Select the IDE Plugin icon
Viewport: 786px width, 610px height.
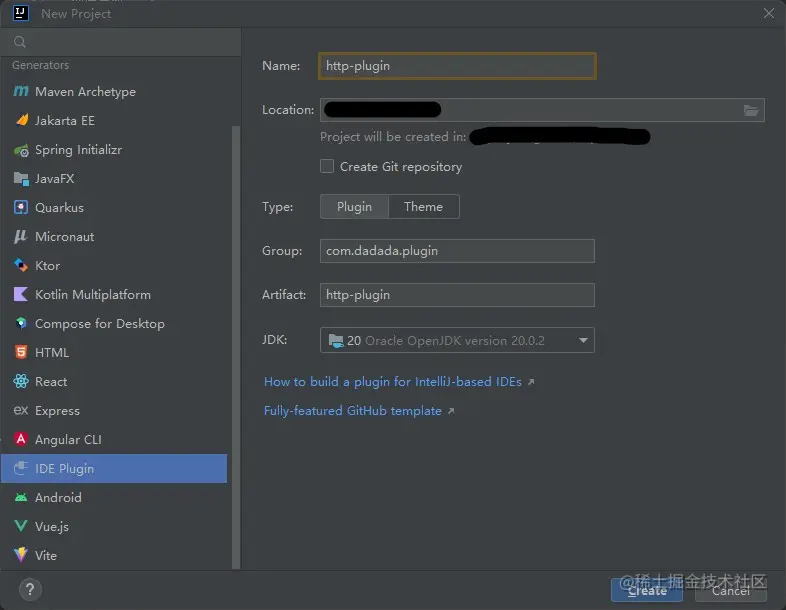[x=21, y=468]
